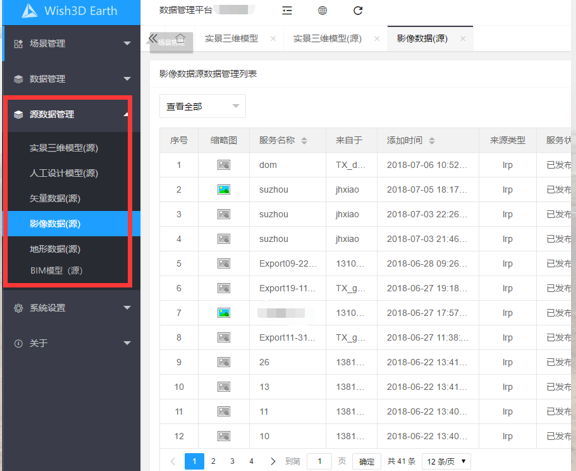Sort by 服务名称 column arrows

304,140
